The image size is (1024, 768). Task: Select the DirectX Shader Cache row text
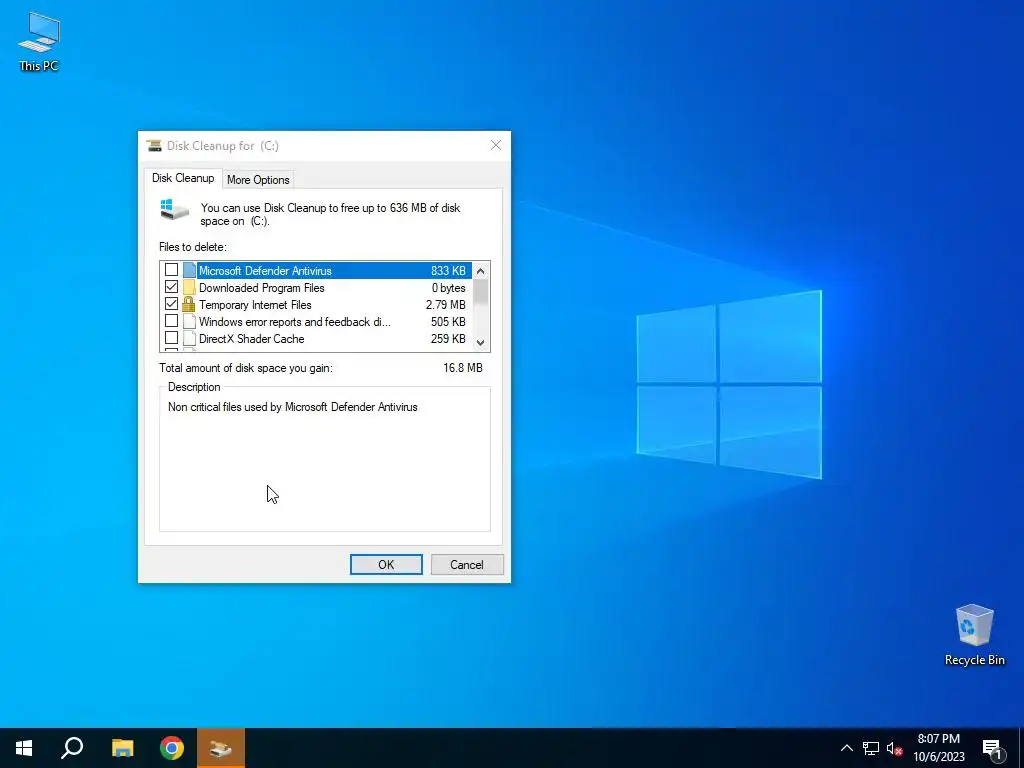pyautogui.click(x=251, y=338)
